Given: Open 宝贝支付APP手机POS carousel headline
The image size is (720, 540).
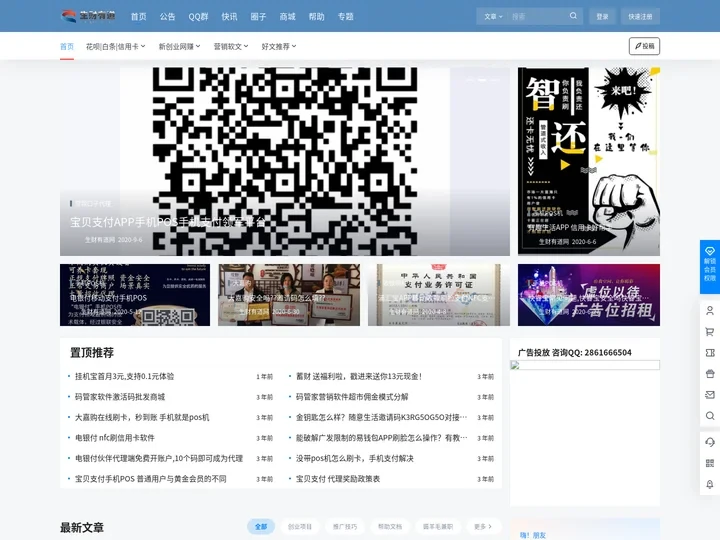Looking at the screenshot, I should click(x=168, y=222).
